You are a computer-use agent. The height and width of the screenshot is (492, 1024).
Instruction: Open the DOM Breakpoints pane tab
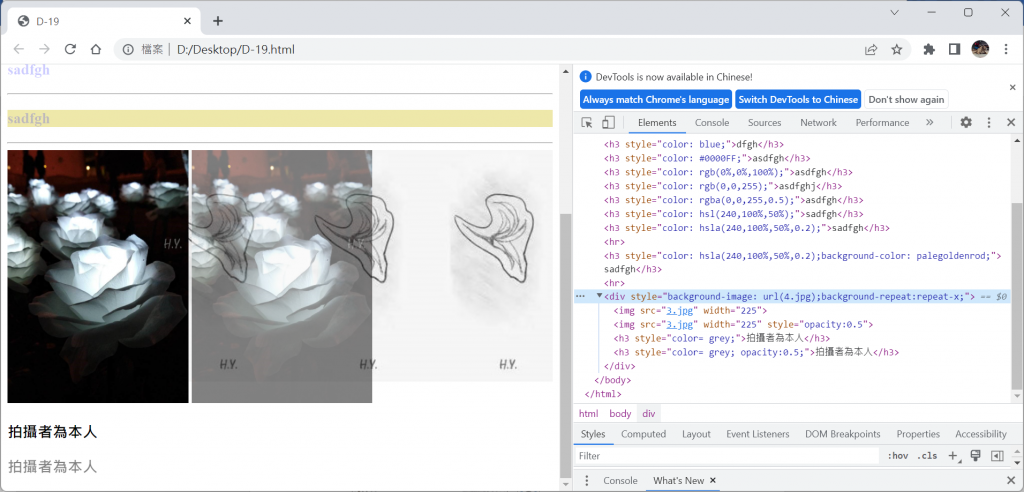click(x=842, y=434)
